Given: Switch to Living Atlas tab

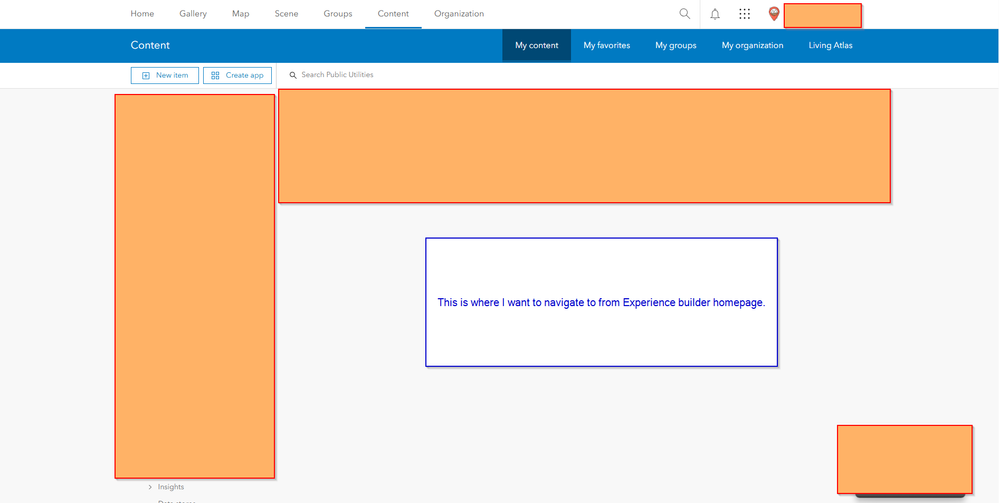Looking at the screenshot, I should click(830, 45).
